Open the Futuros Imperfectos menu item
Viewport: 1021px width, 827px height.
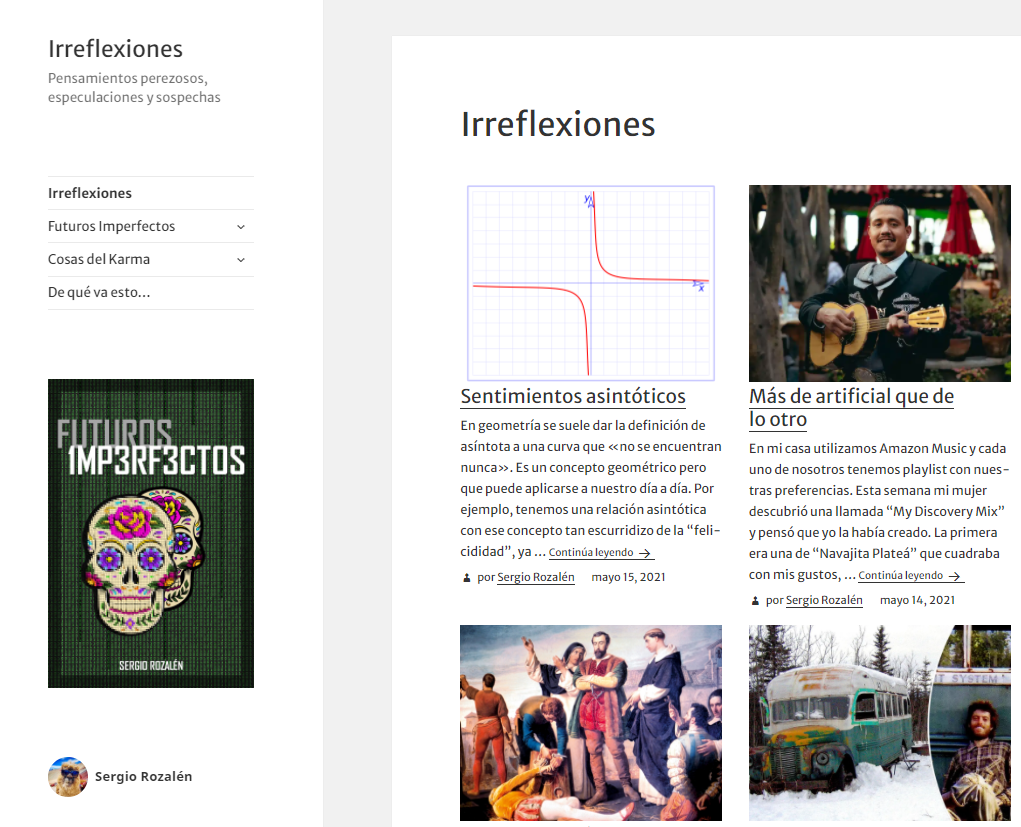click(x=111, y=226)
